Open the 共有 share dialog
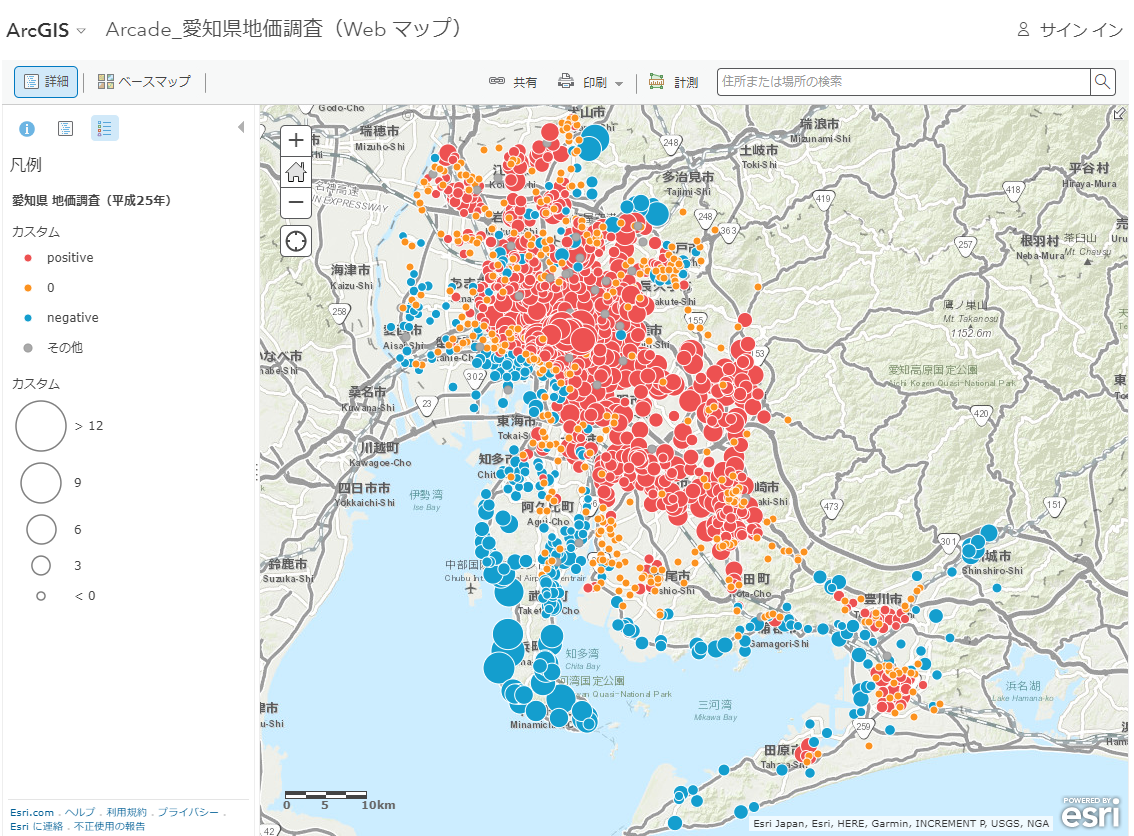The height and width of the screenshot is (836, 1134). pos(513,82)
